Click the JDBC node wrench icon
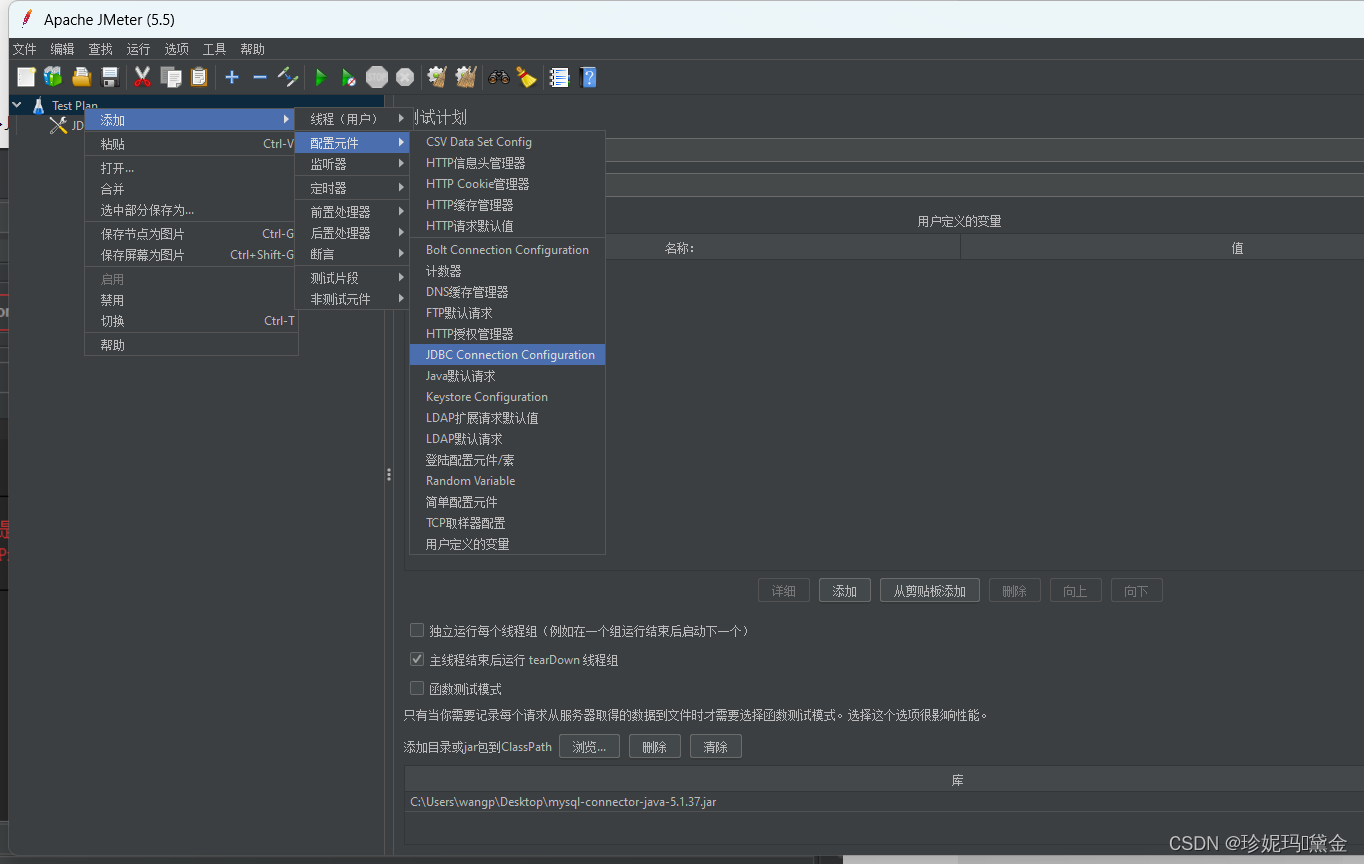This screenshot has width=1364, height=864. [58, 125]
